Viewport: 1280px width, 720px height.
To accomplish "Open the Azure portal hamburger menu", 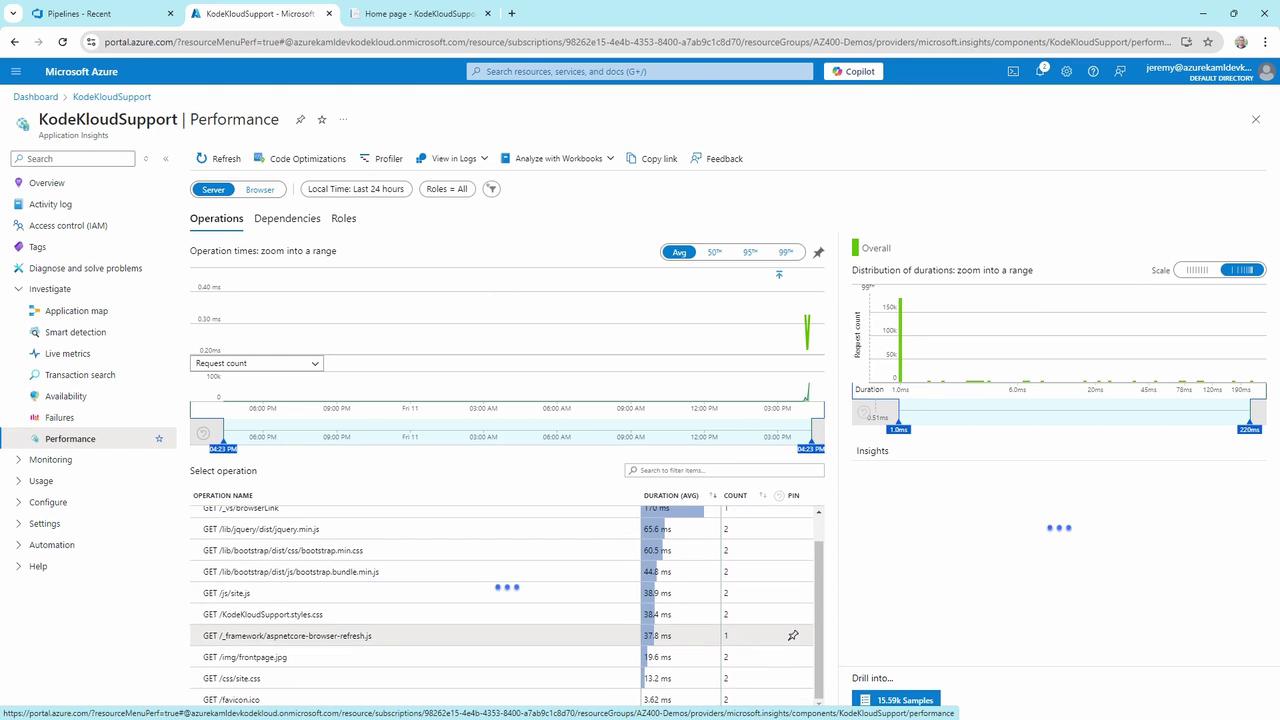I will coord(16,72).
